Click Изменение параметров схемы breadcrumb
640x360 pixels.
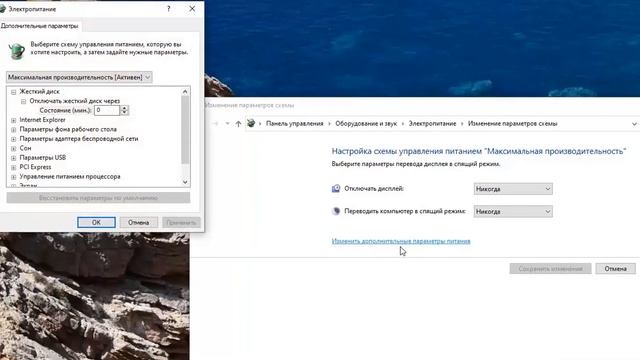(x=512, y=124)
